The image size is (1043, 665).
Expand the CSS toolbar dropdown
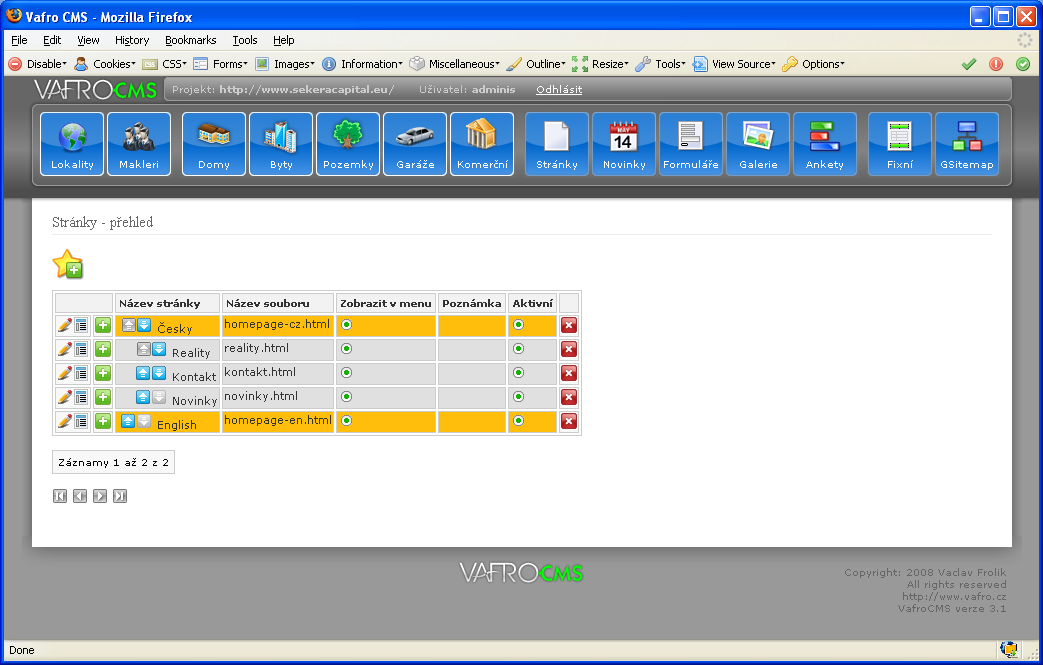click(x=165, y=64)
